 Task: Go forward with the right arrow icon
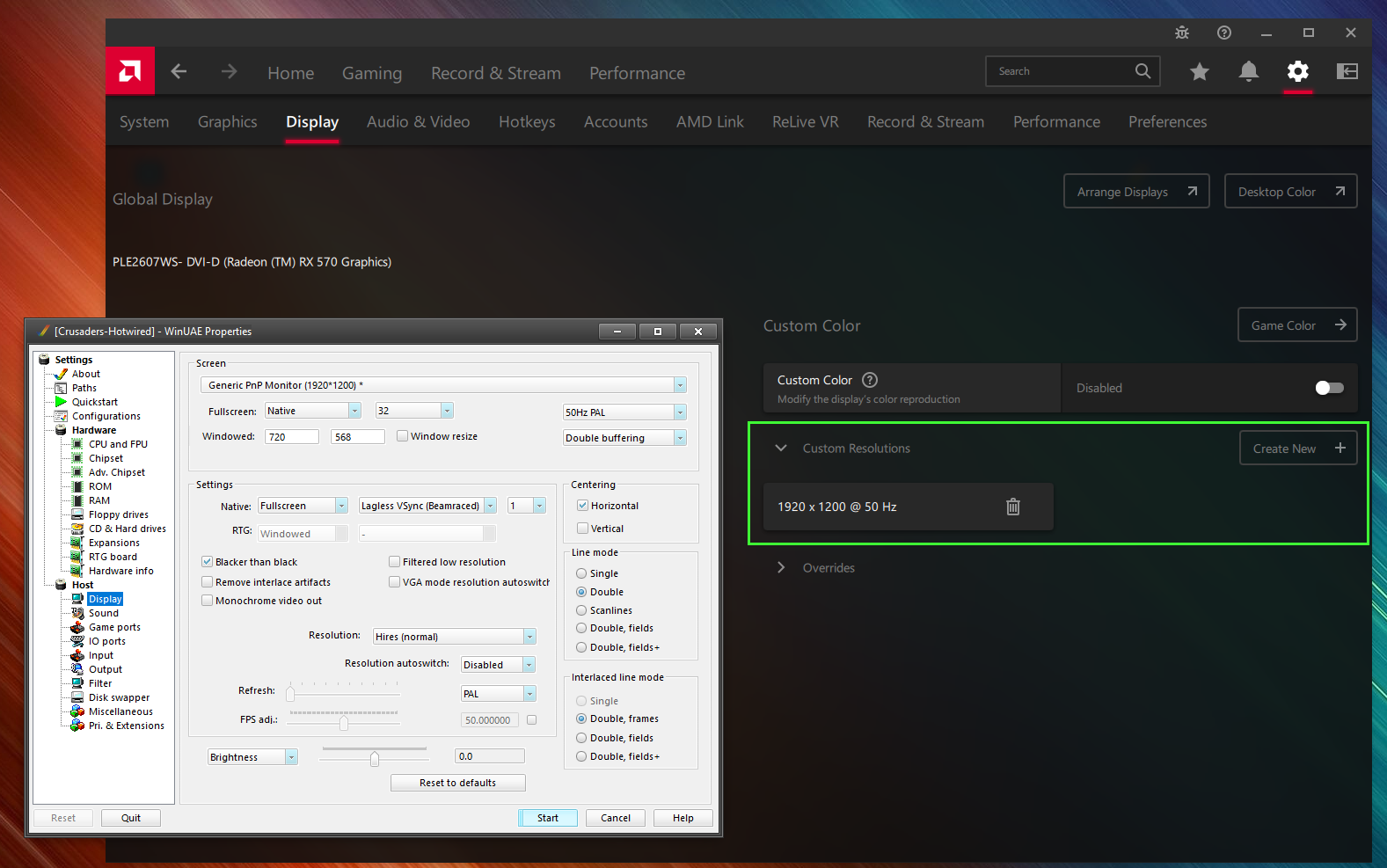[229, 71]
